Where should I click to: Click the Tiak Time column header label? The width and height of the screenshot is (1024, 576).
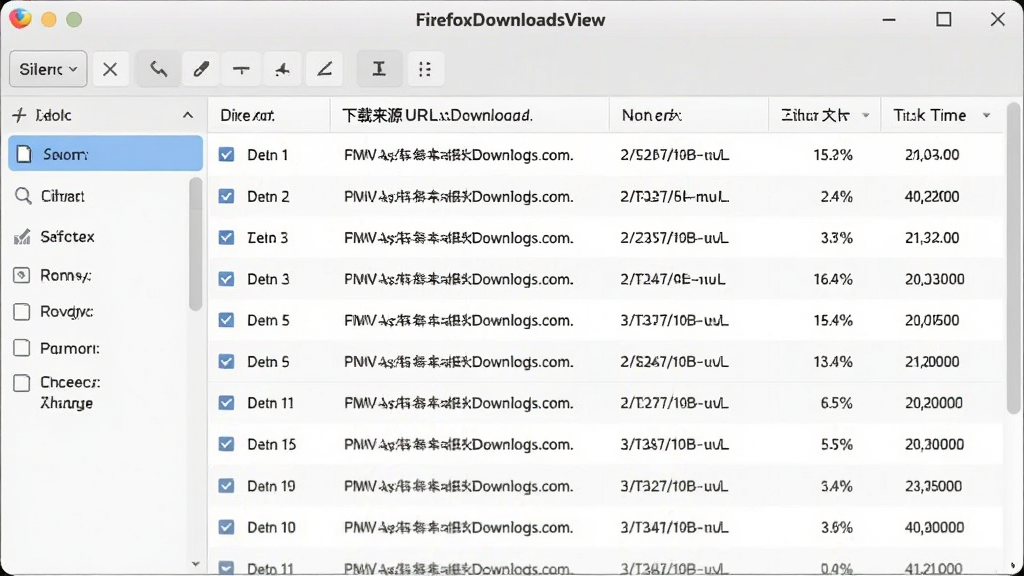[929, 116]
